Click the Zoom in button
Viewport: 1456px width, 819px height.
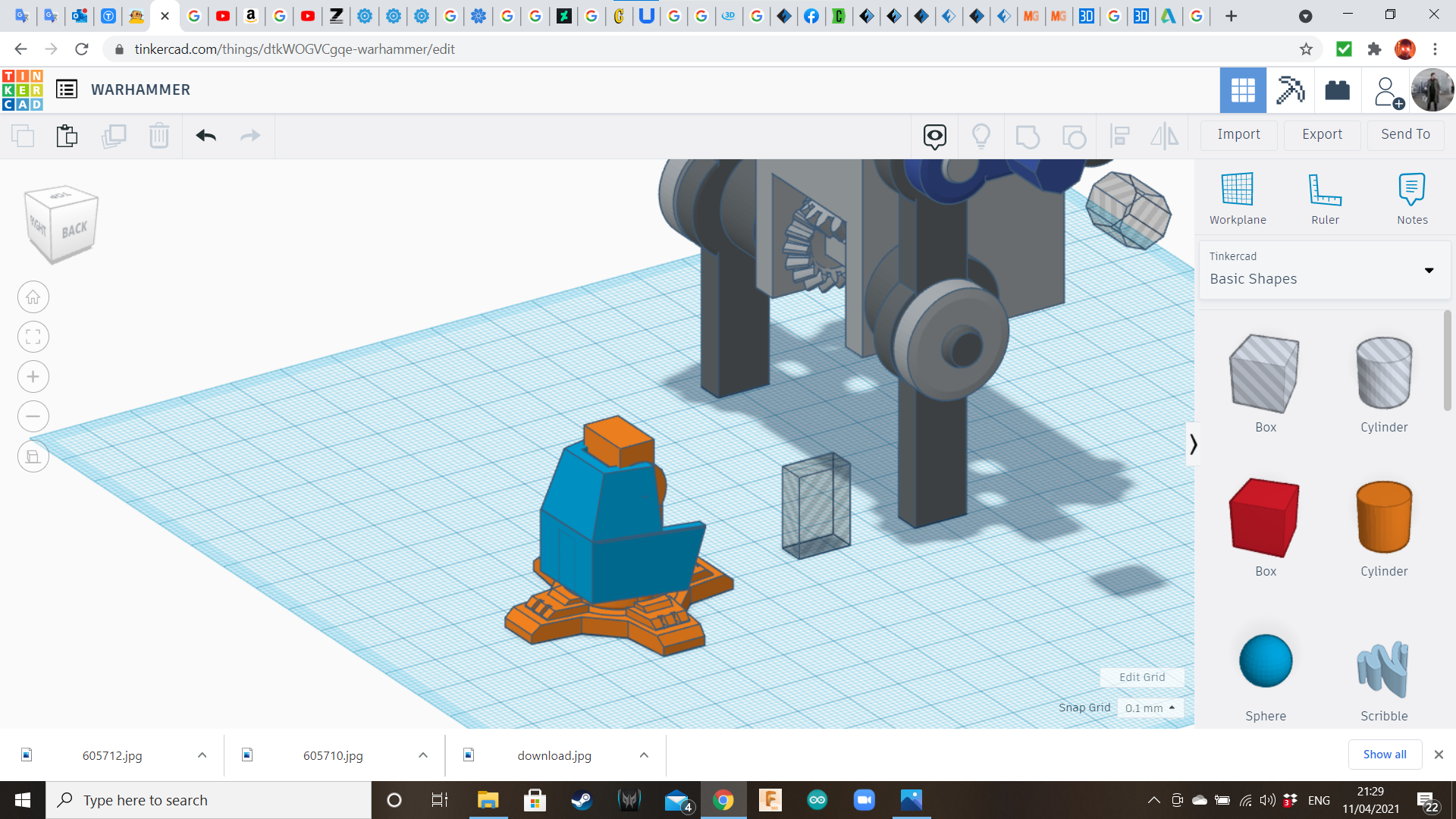click(33, 377)
